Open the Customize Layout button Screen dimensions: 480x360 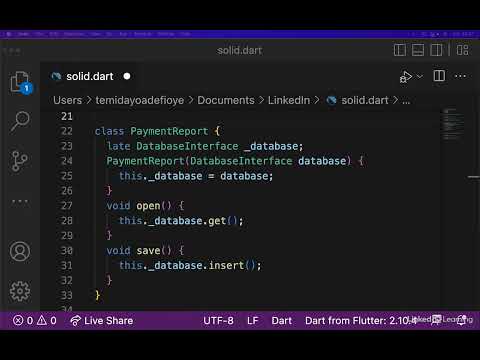point(463,50)
